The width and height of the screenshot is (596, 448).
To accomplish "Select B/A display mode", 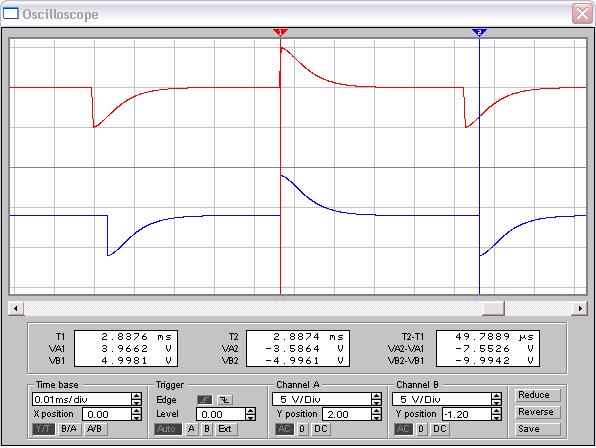I will (x=69, y=429).
